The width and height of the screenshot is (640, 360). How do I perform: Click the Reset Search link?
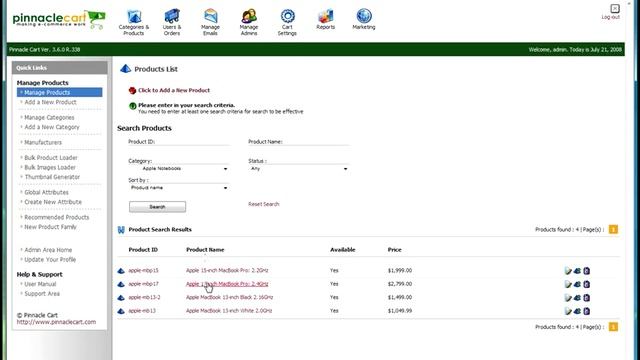point(264,204)
